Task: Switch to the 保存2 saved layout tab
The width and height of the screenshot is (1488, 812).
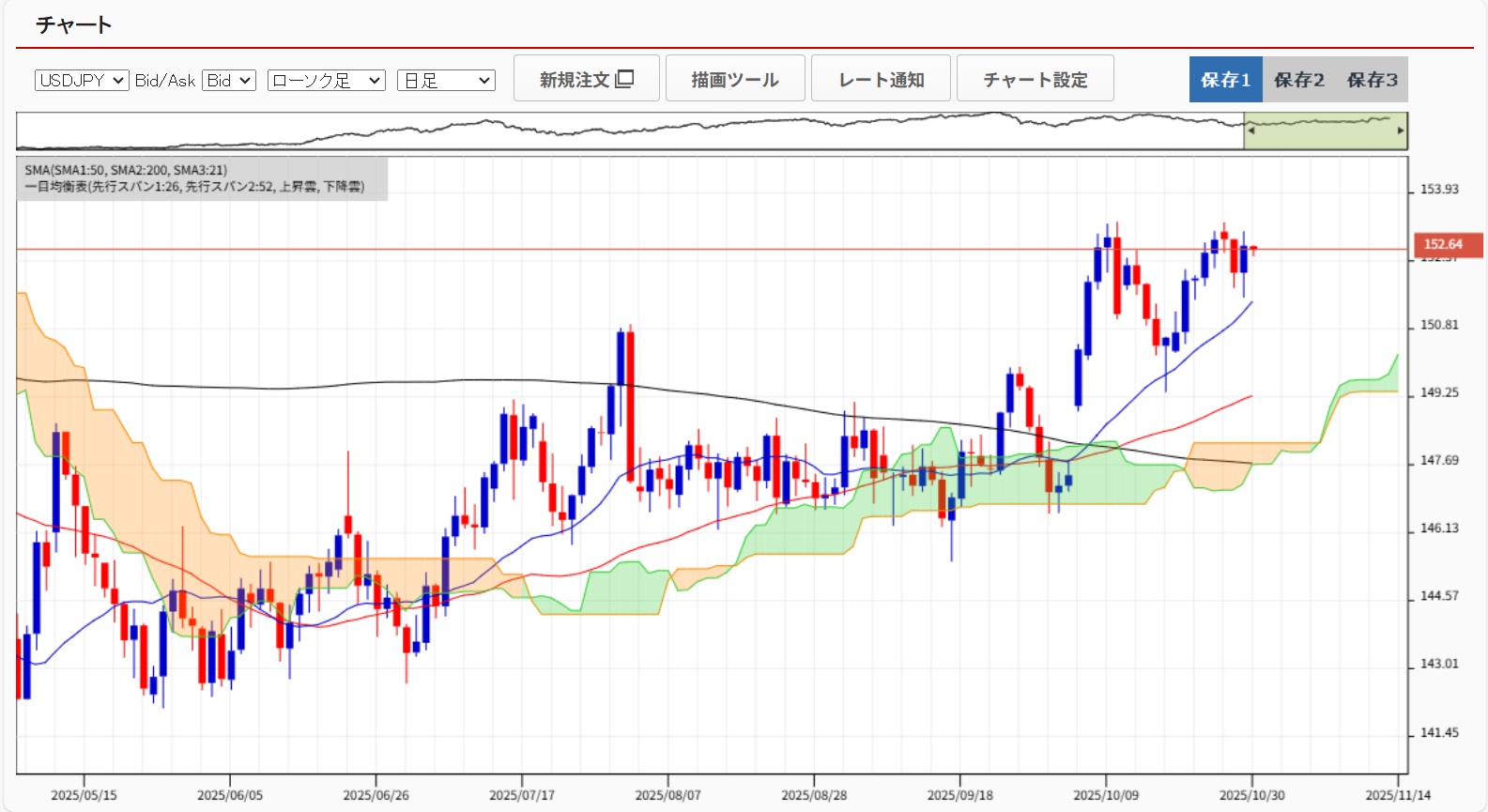Action: [x=1298, y=80]
